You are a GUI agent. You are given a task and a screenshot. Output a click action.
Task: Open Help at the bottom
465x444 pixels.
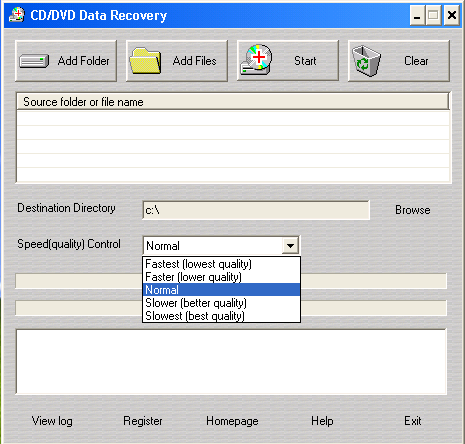[322, 421]
